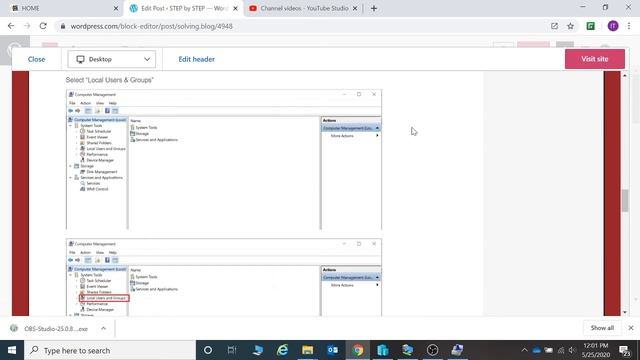Open the green browser extension icon
This screenshot has width=640, height=360.
click(591, 26)
